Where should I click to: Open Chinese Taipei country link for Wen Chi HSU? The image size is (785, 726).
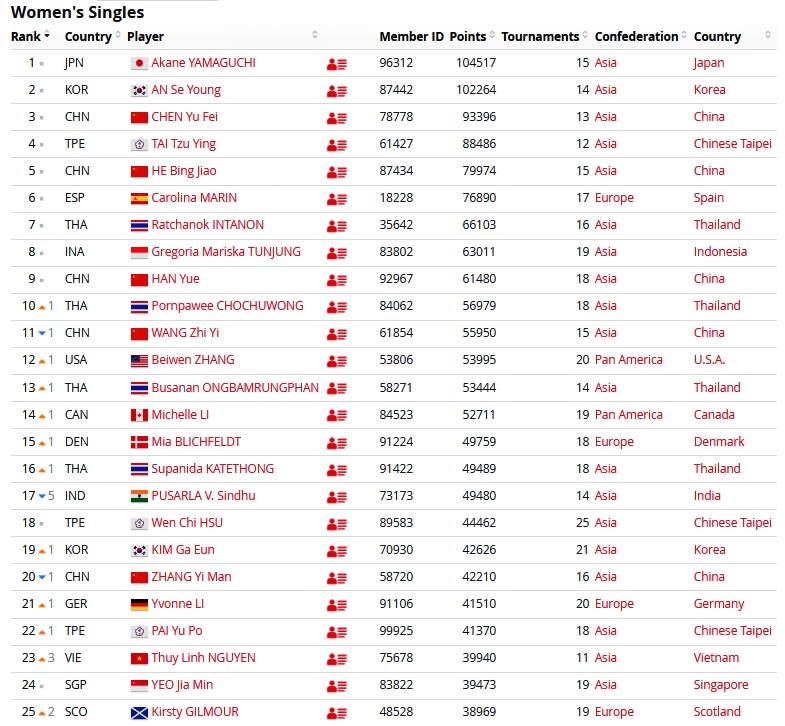[732, 523]
